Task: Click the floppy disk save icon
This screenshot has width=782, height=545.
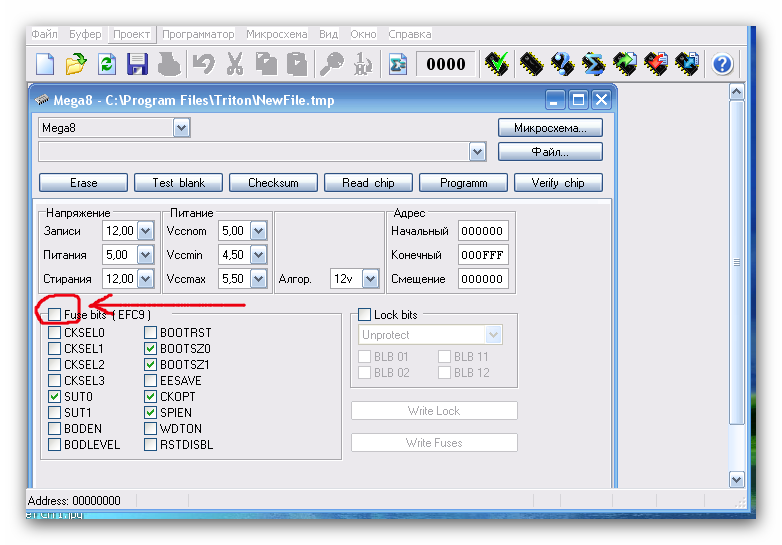Action: (138, 64)
